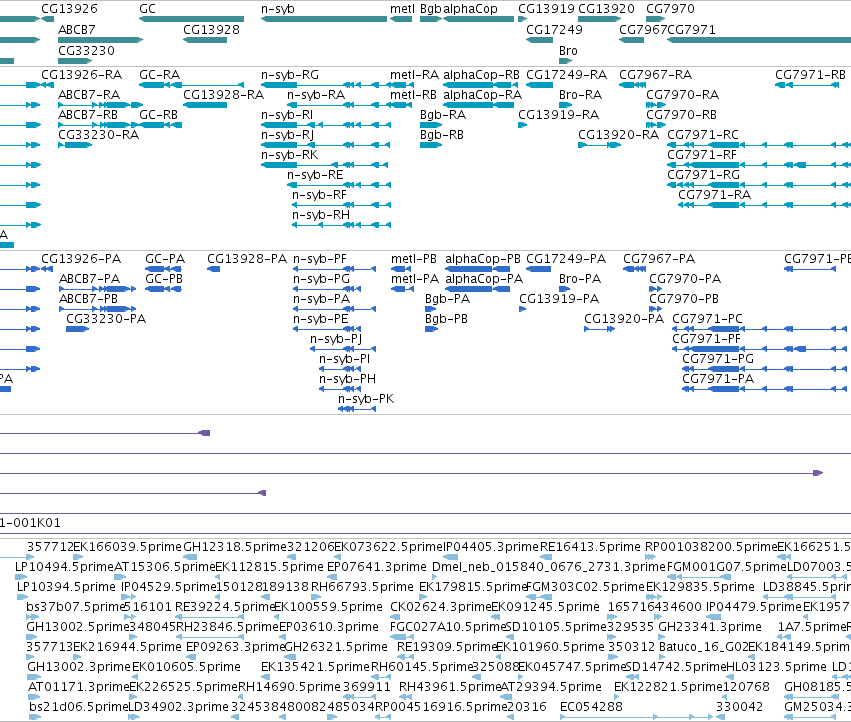Image resolution: width=851 pixels, height=722 pixels.
Task: Click the CG7967-PA protein label
Action: (x=659, y=259)
